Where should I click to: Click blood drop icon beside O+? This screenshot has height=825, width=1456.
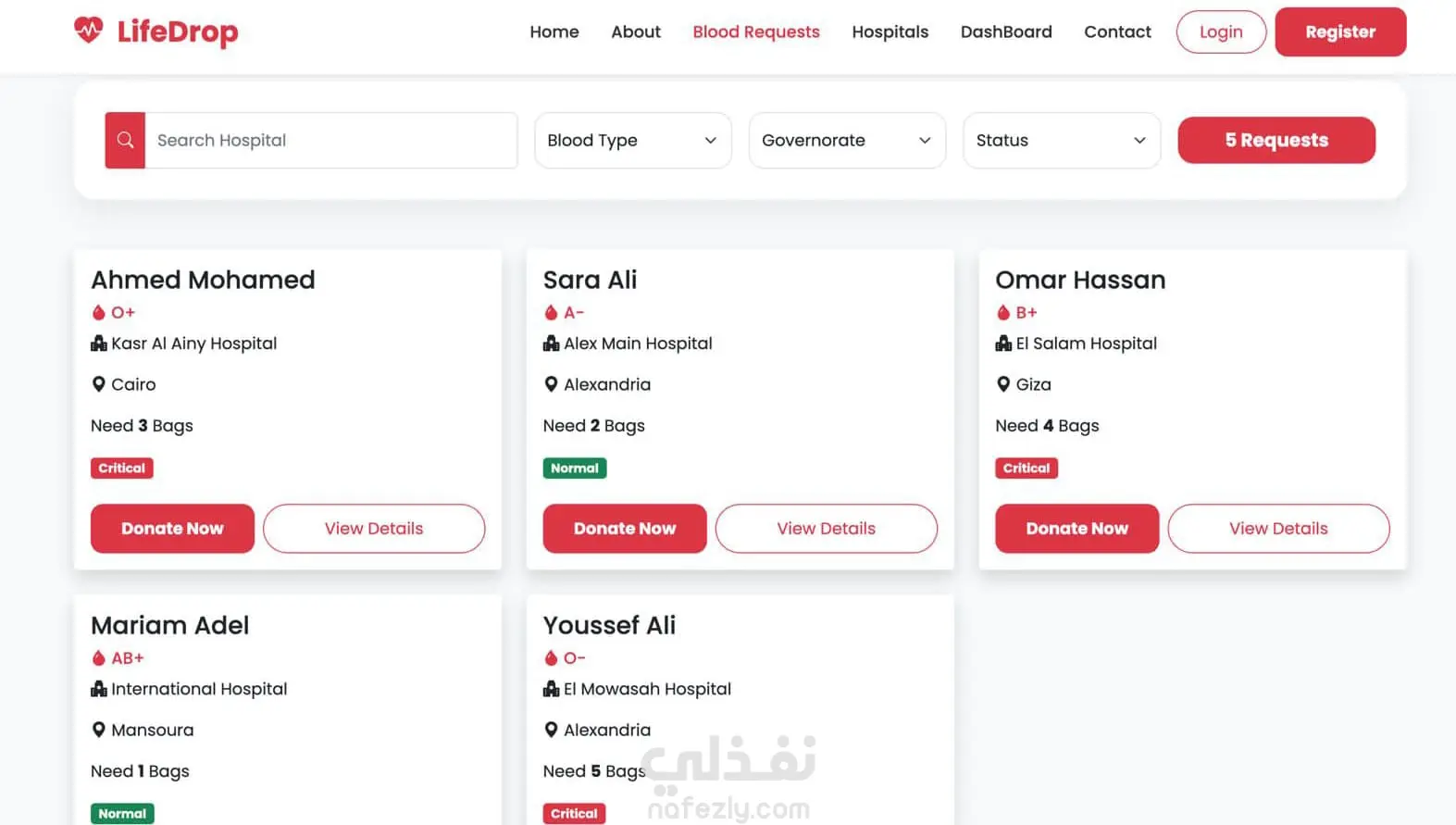click(x=99, y=313)
